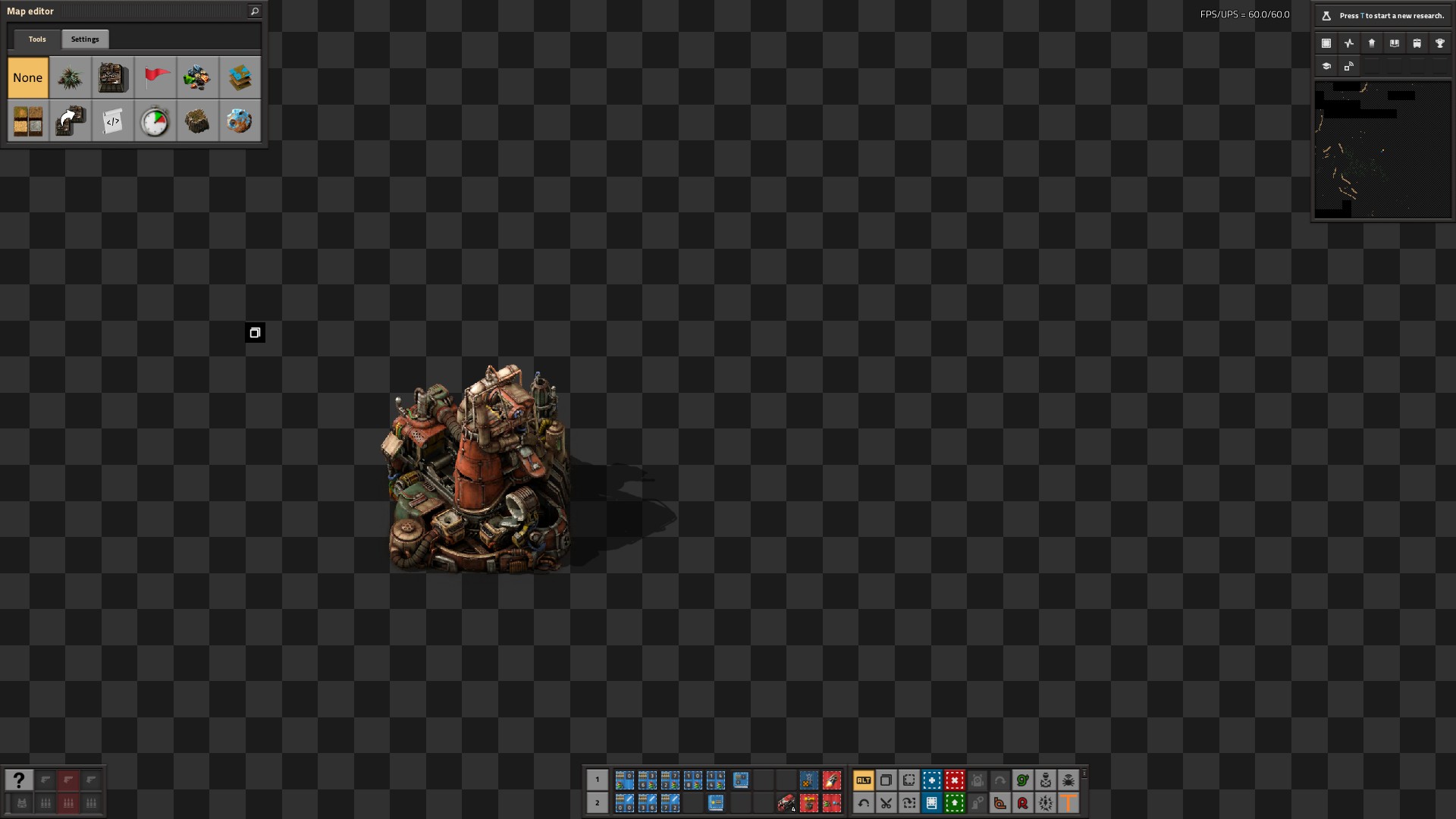Toggle the green spiral shortcut
This screenshot has width=1456, height=819.
[1023, 780]
